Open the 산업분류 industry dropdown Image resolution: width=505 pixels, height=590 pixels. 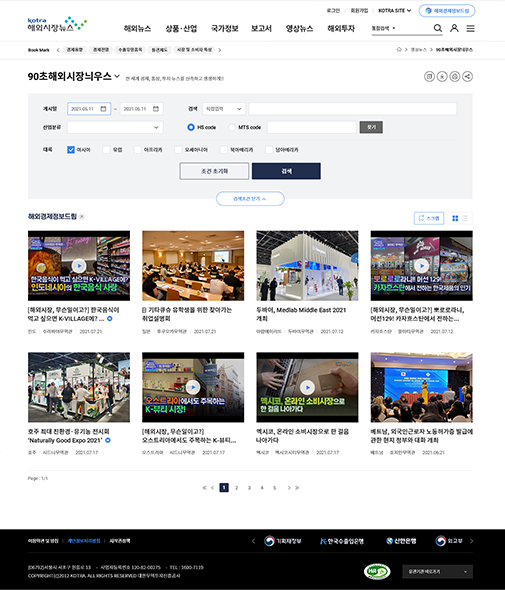[x=115, y=127]
